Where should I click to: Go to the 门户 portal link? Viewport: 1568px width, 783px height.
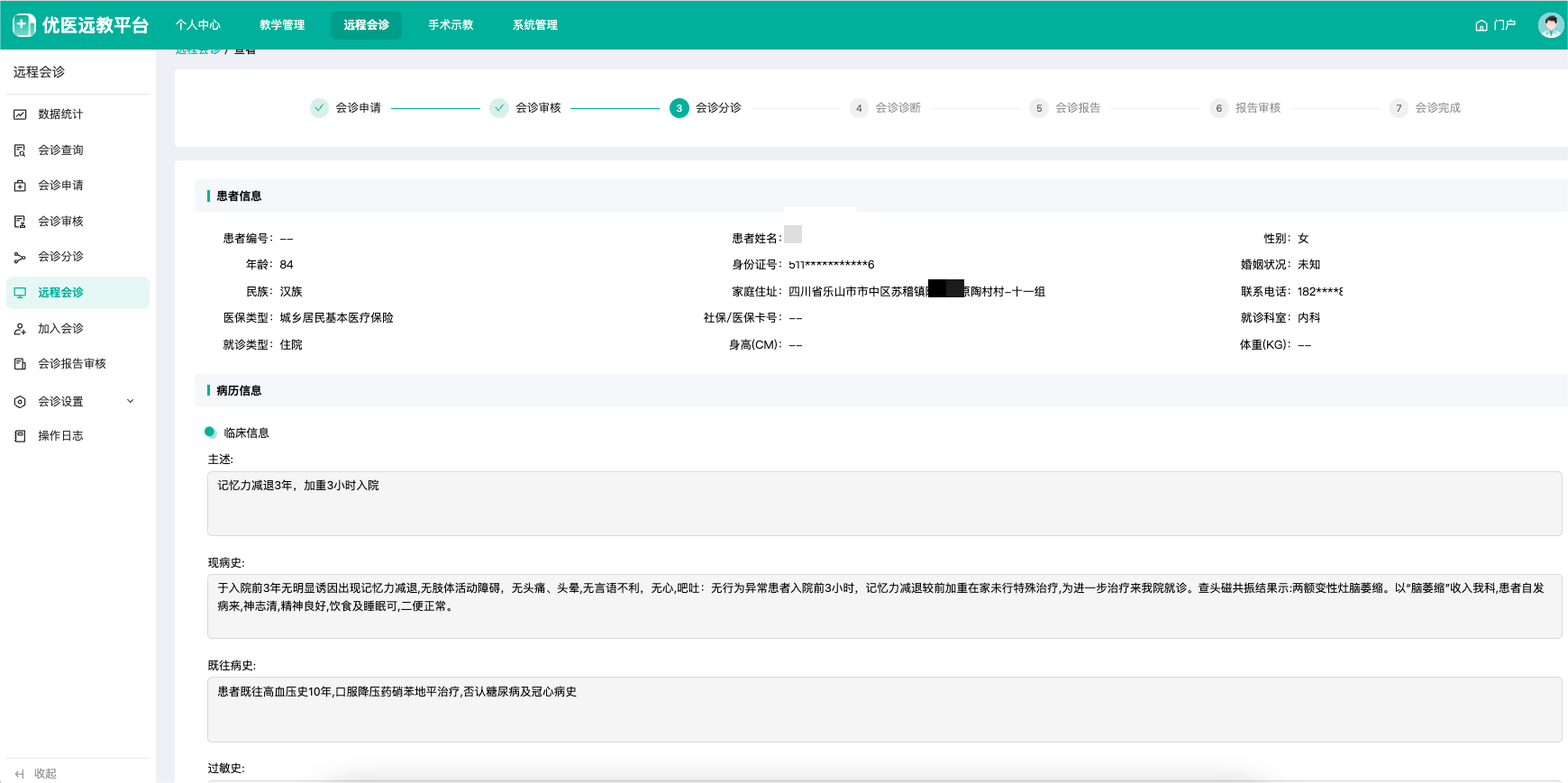(1495, 25)
